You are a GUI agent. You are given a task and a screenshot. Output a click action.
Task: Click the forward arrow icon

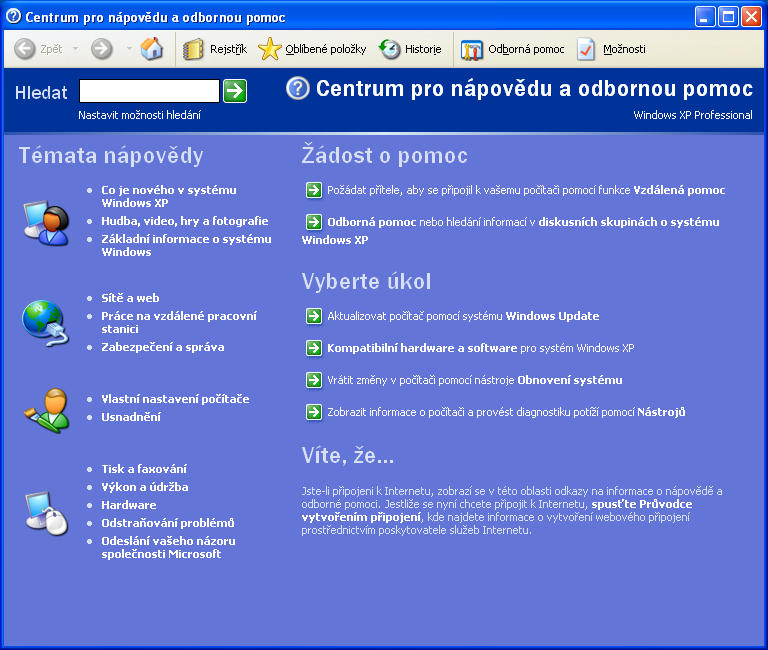101,49
